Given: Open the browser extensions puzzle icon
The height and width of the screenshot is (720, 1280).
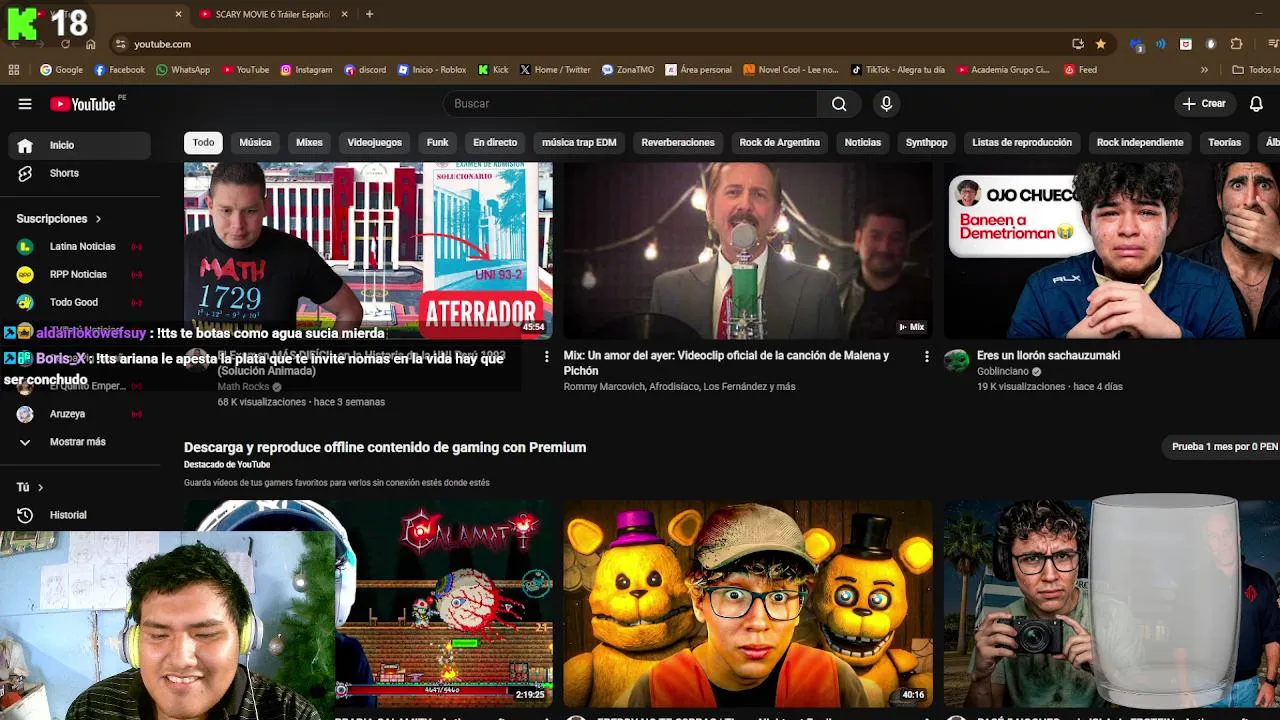Looking at the screenshot, I should (1236, 44).
